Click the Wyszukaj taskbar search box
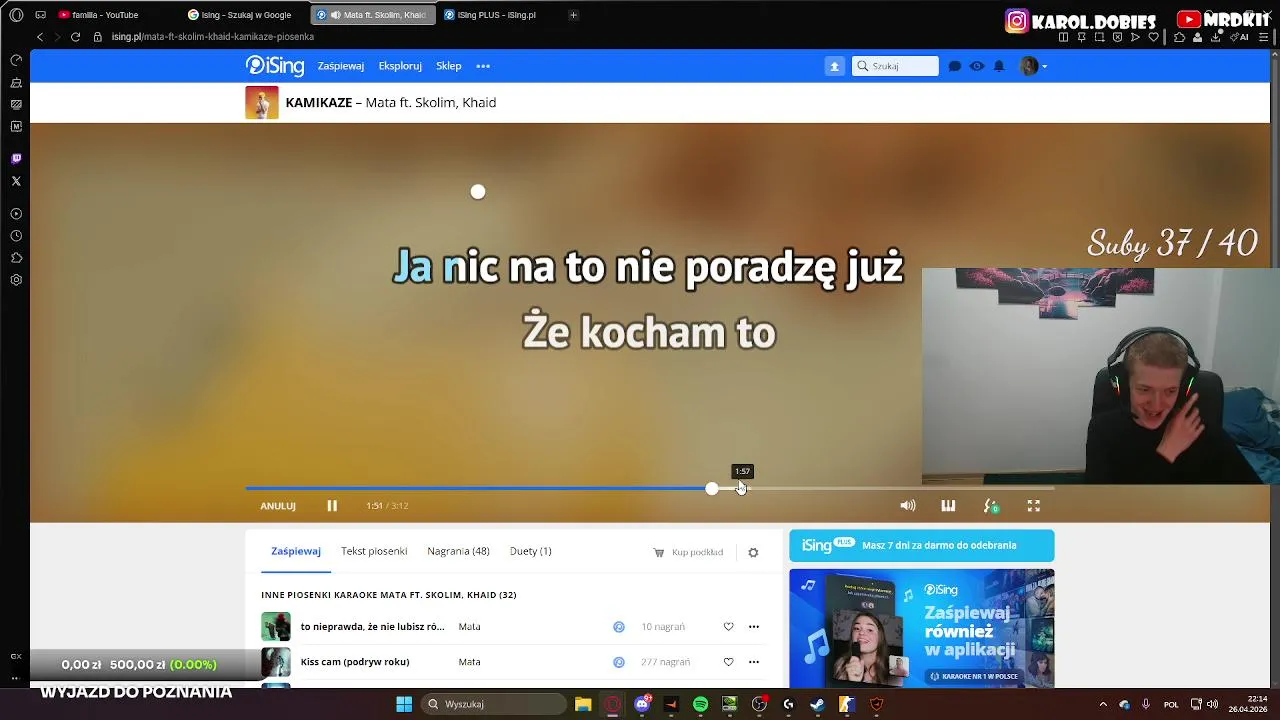 pyautogui.click(x=495, y=704)
